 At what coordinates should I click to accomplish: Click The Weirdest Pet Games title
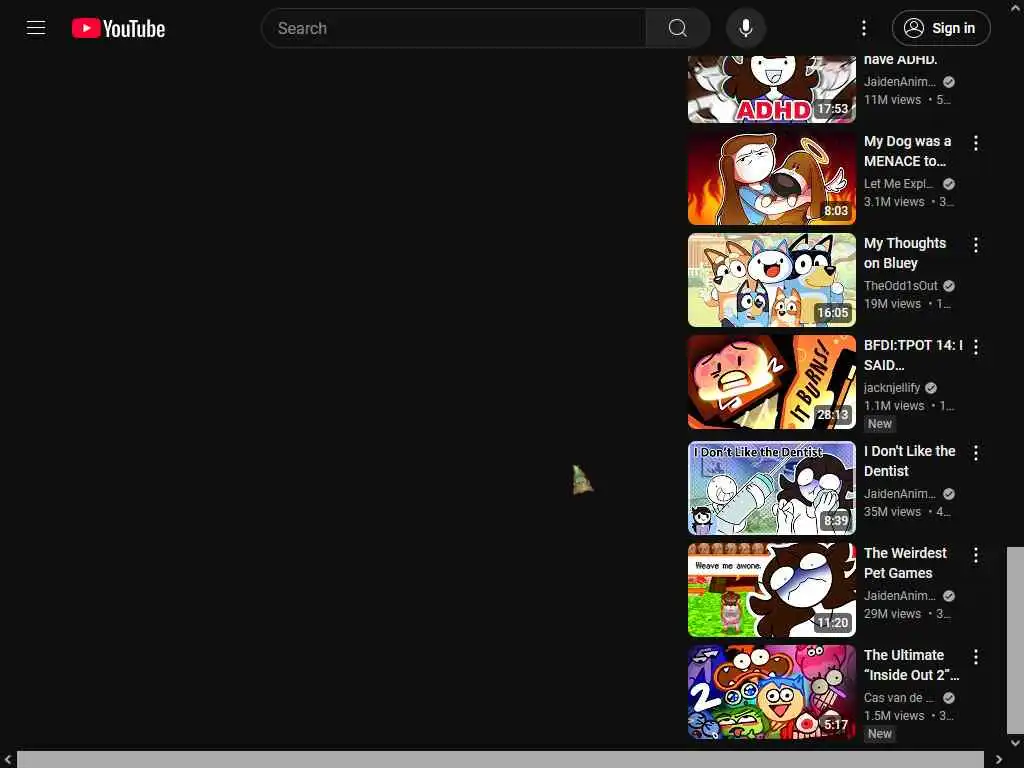click(x=905, y=562)
